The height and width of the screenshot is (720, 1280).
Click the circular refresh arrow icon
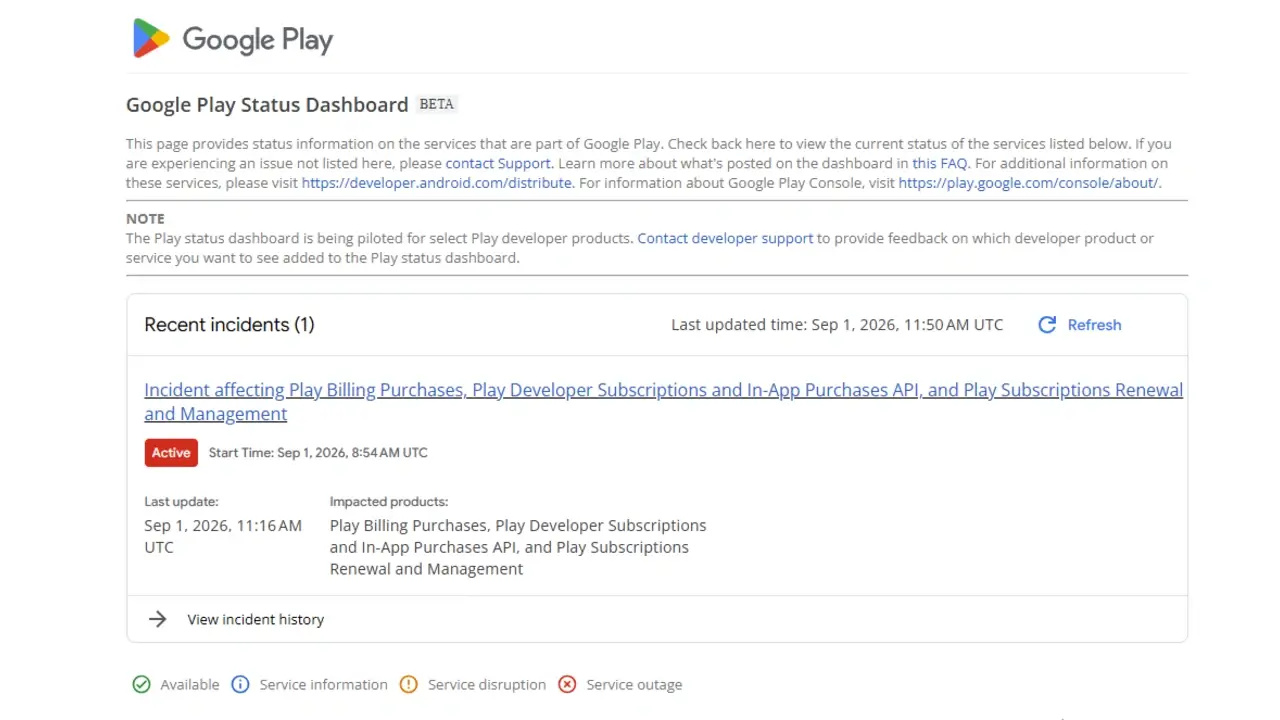[1047, 325]
